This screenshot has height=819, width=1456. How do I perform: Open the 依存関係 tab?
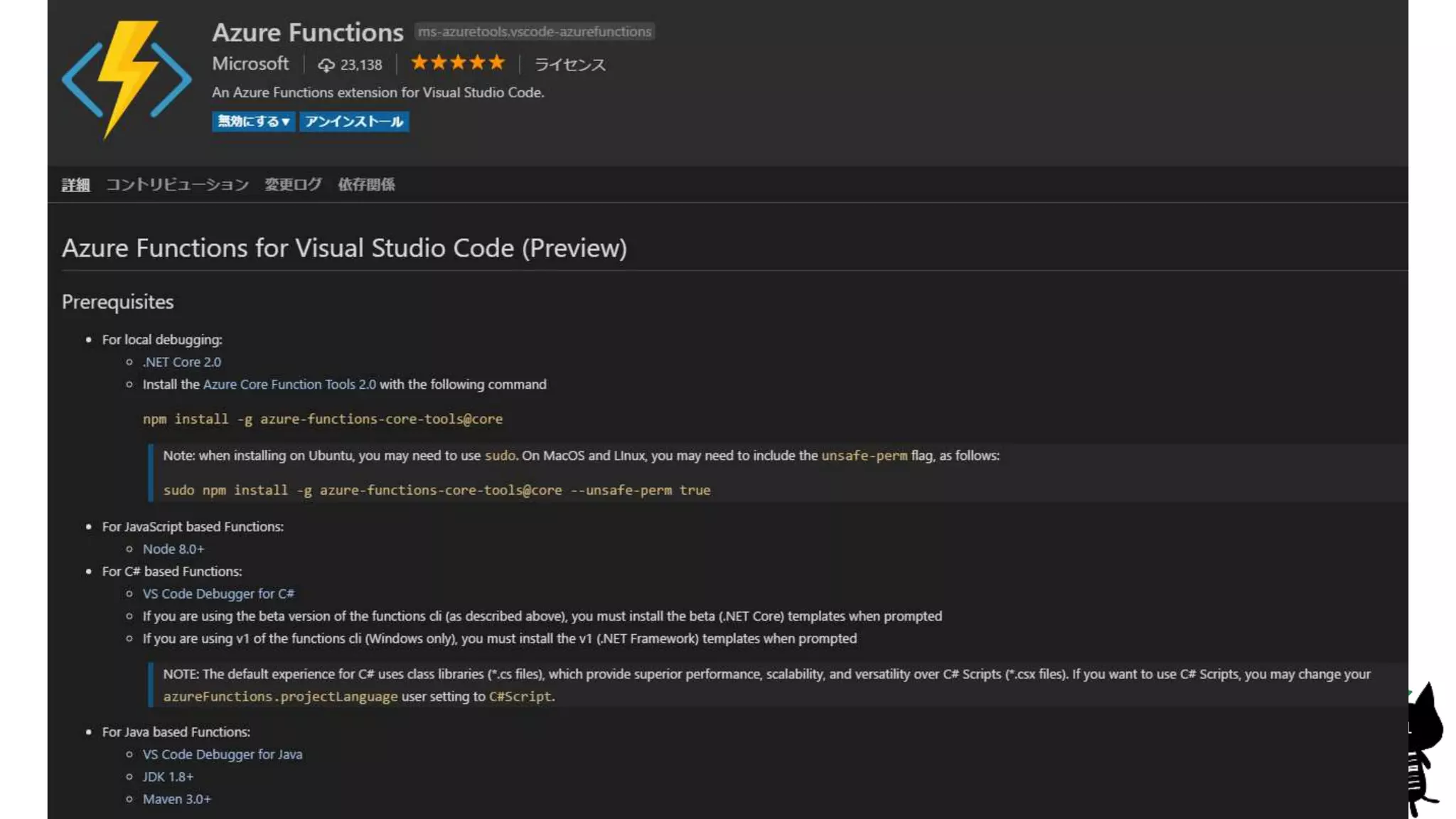[366, 185]
